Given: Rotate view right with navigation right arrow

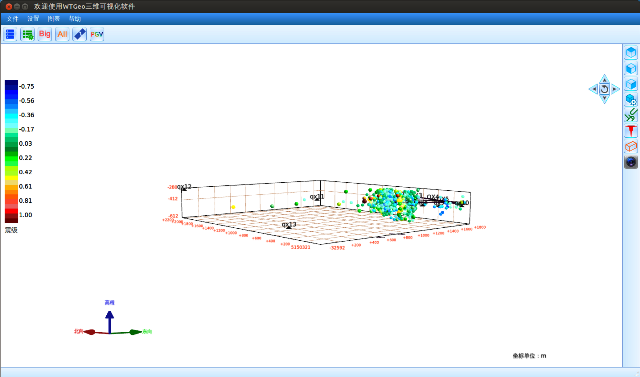Looking at the screenshot, I should [x=615, y=89].
